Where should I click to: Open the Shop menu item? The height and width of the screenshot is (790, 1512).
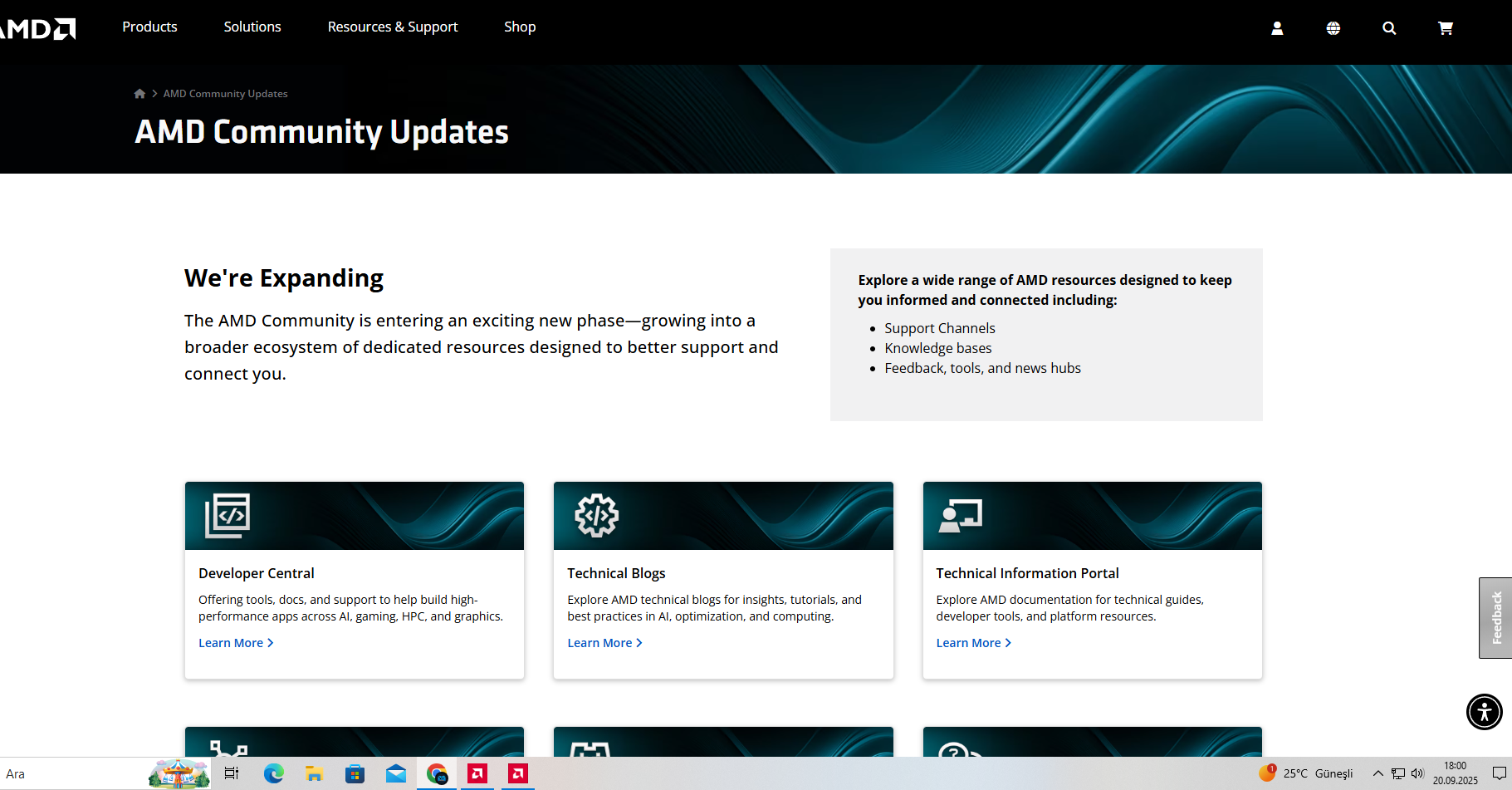pyautogui.click(x=520, y=27)
